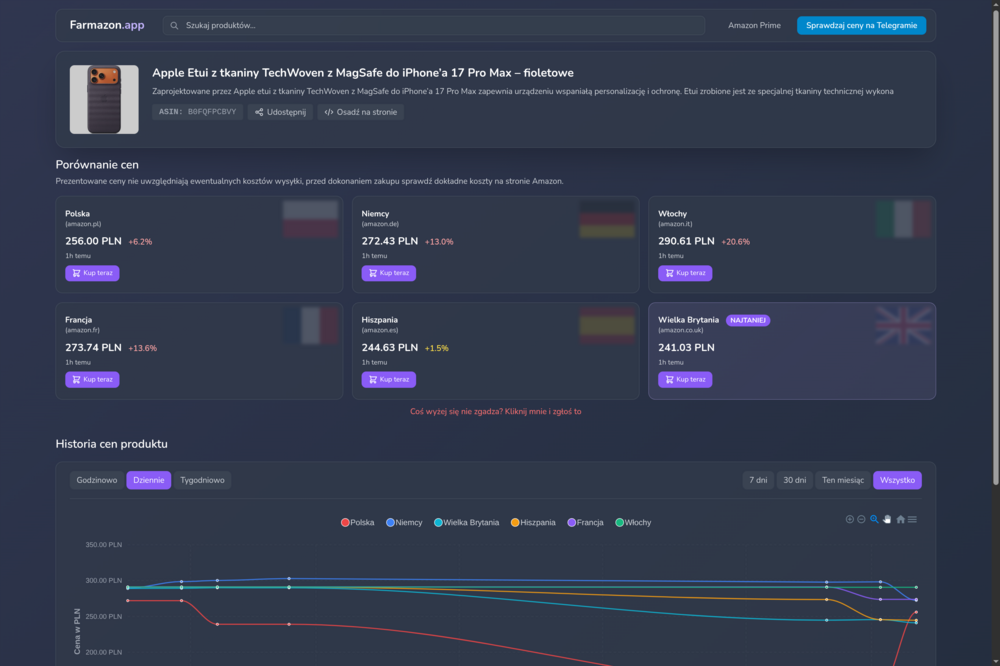Toggle Niemcy series in chart legend

click(404, 522)
